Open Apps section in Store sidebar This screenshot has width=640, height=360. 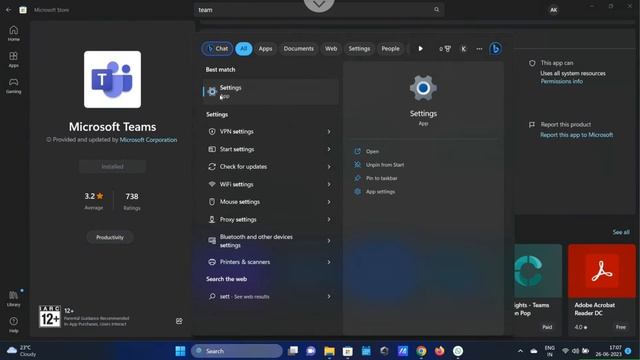[x=13, y=60]
